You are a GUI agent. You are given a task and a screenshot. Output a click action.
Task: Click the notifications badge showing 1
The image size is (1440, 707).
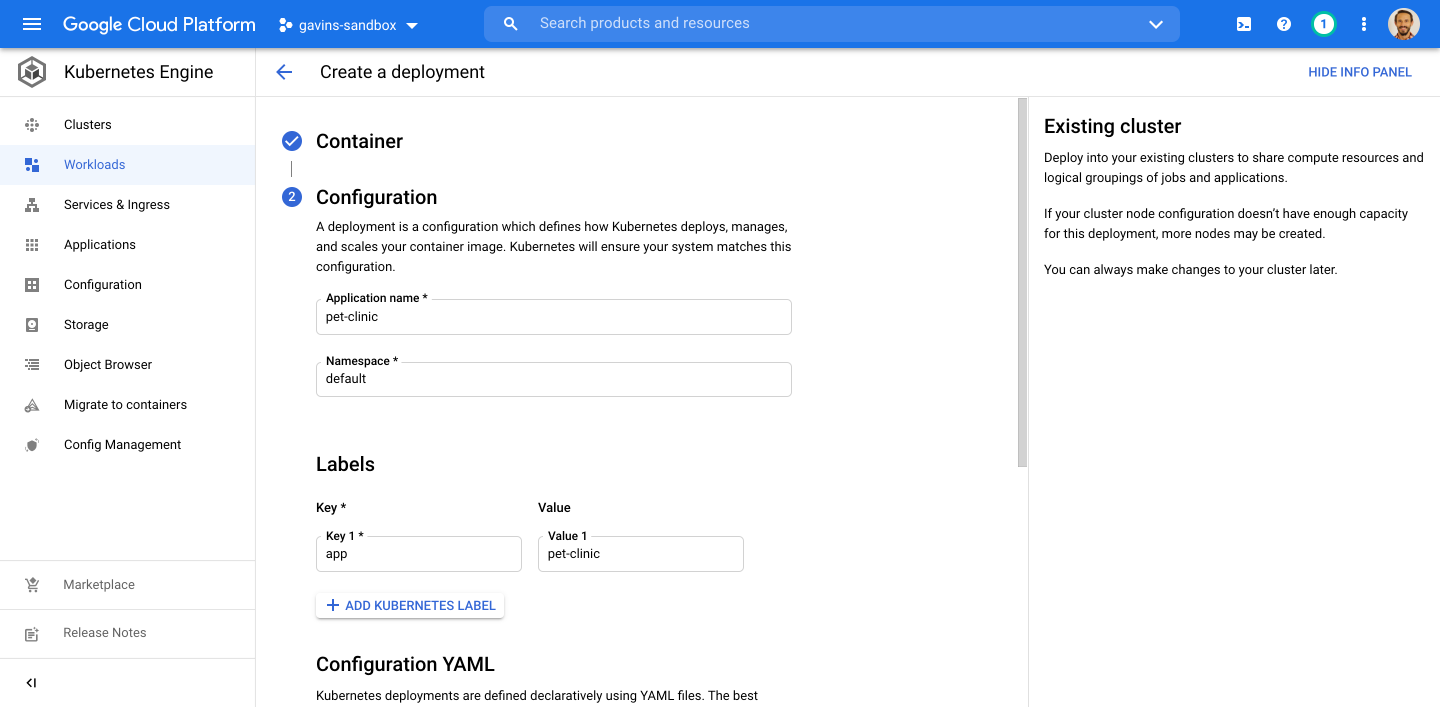point(1323,23)
